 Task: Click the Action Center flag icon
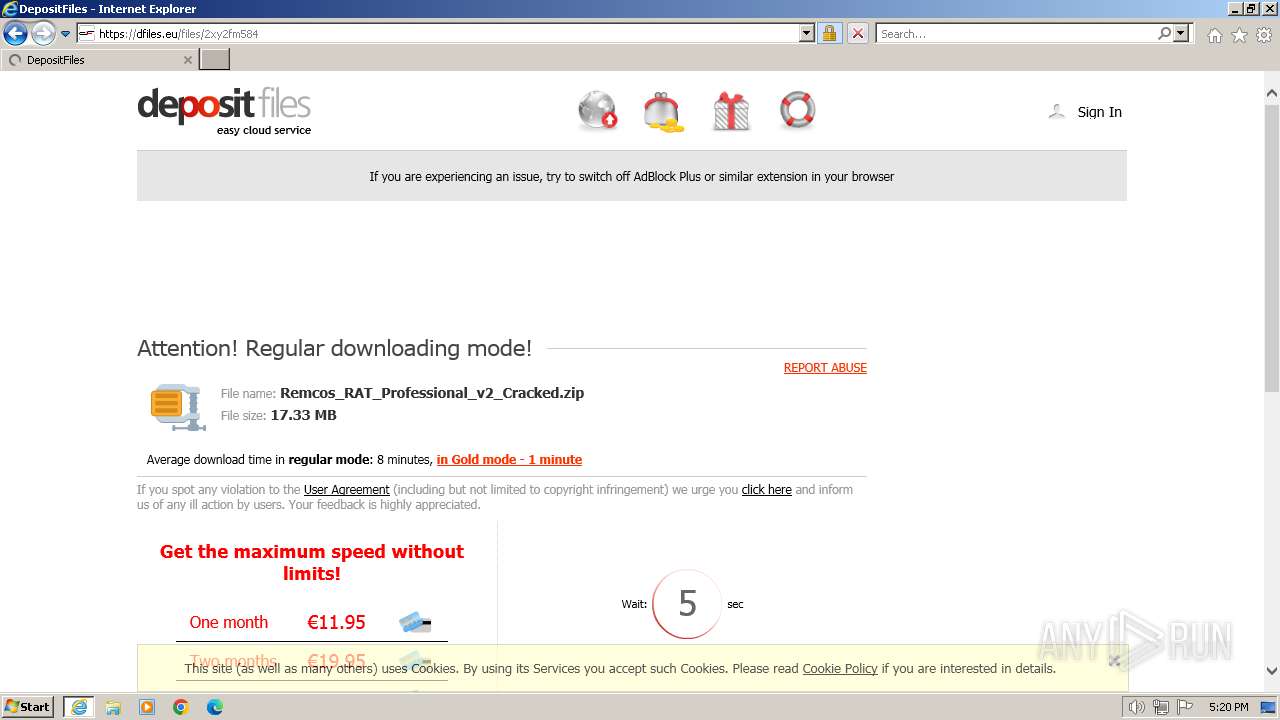click(1184, 707)
